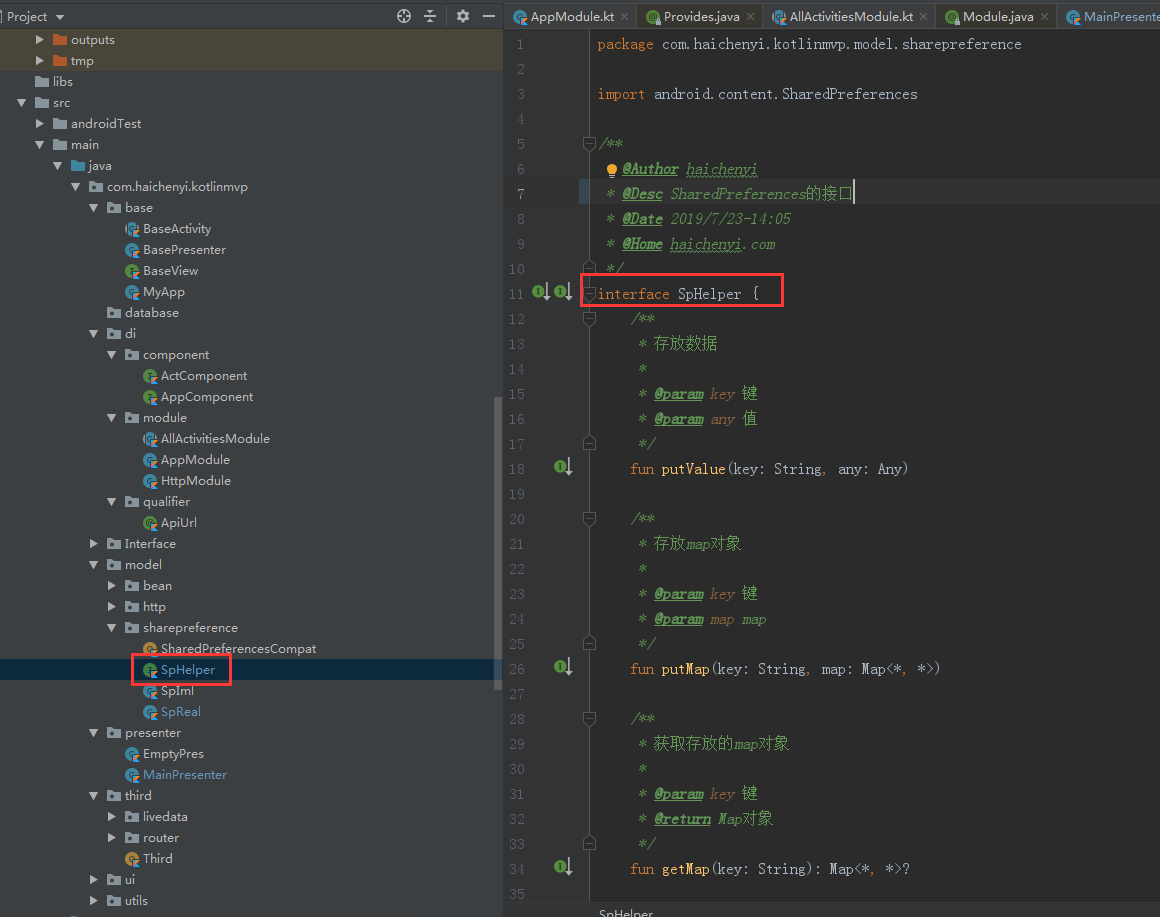Hide the Project panel with minus icon

coord(489,16)
